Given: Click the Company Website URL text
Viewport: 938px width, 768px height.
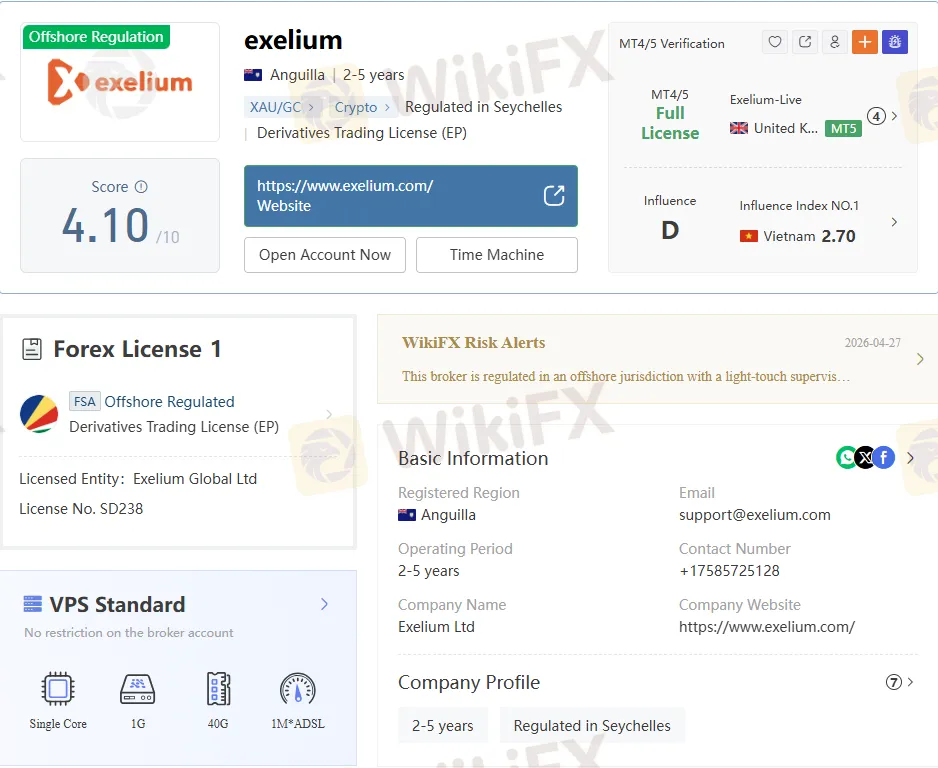Looking at the screenshot, I should coord(767,627).
